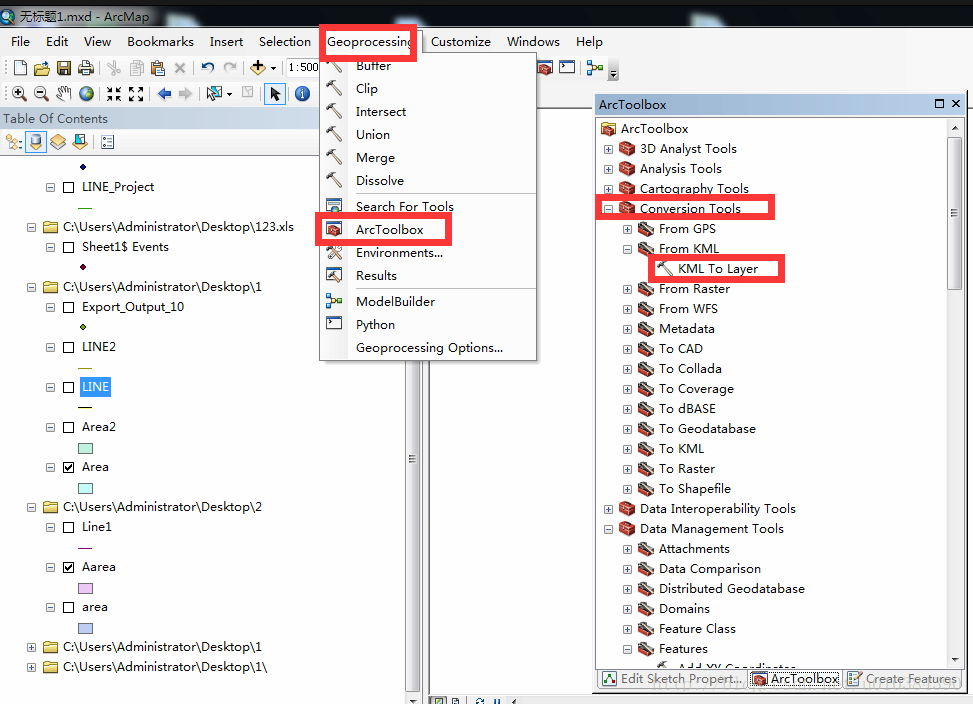Click the Save disk toolbar icon
This screenshot has height=704, width=973.
(x=64, y=68)
